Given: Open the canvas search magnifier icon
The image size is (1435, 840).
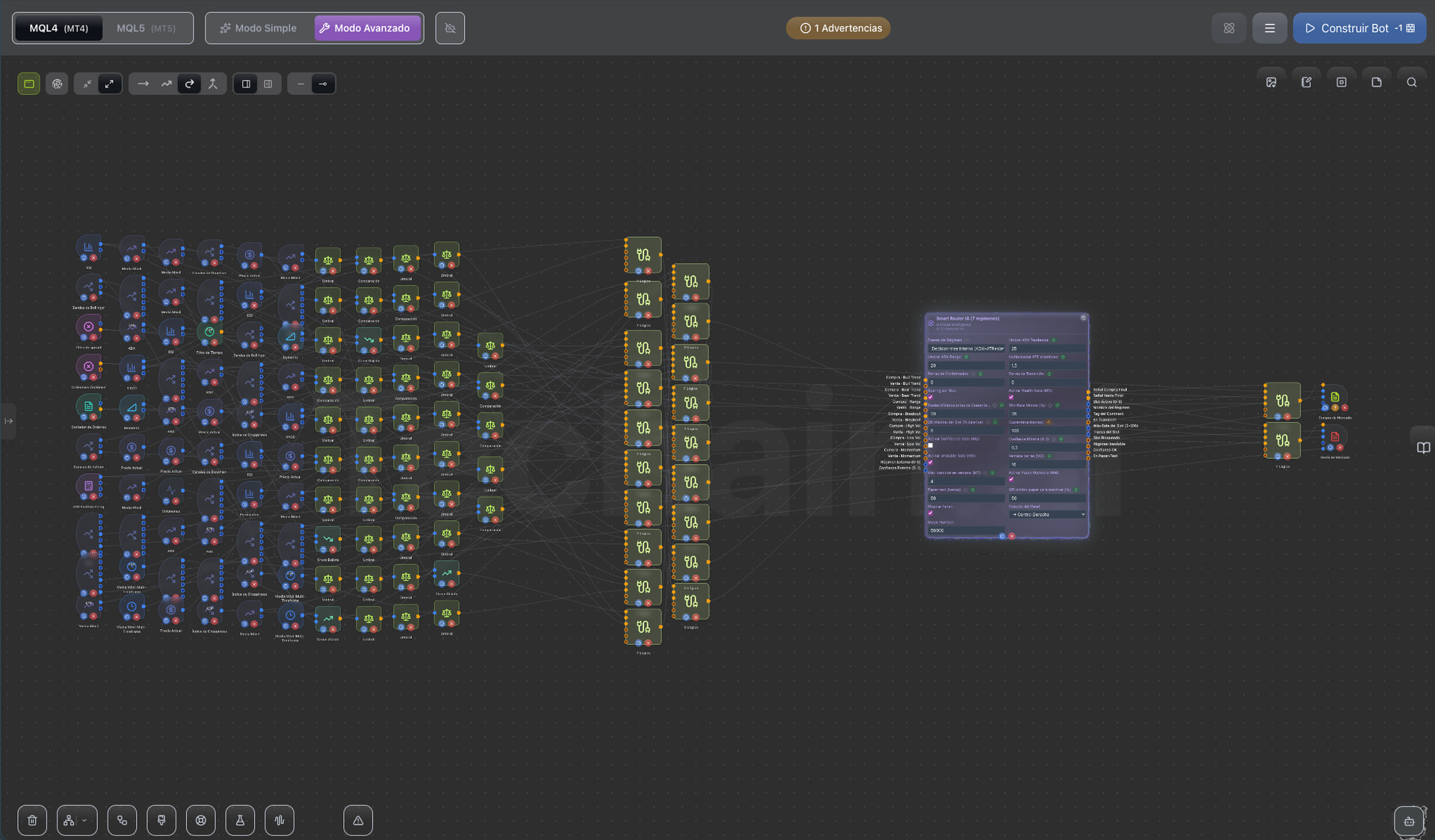Looking at the screenshot, I should [1412, 82].
